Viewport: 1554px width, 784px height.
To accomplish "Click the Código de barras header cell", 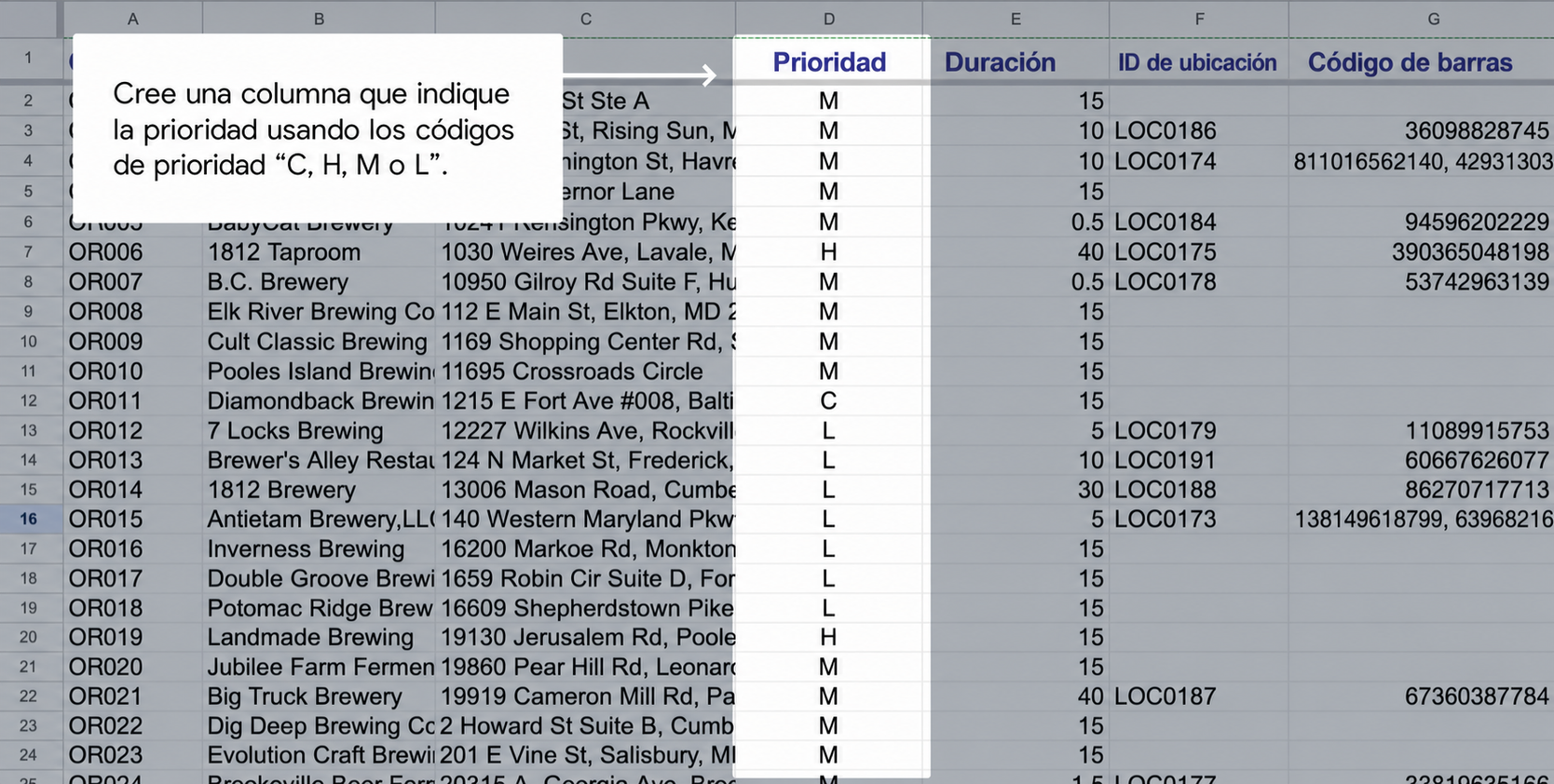I will pyautogui.click(x=1422, y=61).
